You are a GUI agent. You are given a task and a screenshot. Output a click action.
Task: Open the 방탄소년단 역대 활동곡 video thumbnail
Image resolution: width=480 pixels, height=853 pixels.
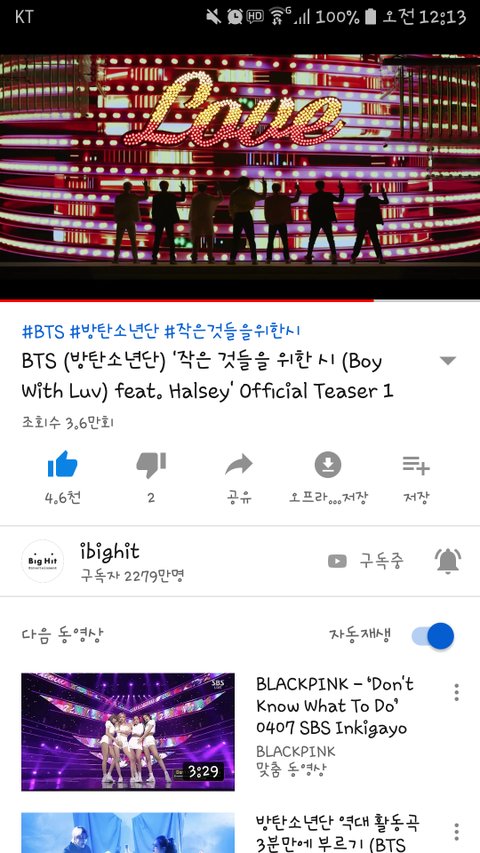click(128, 833)
